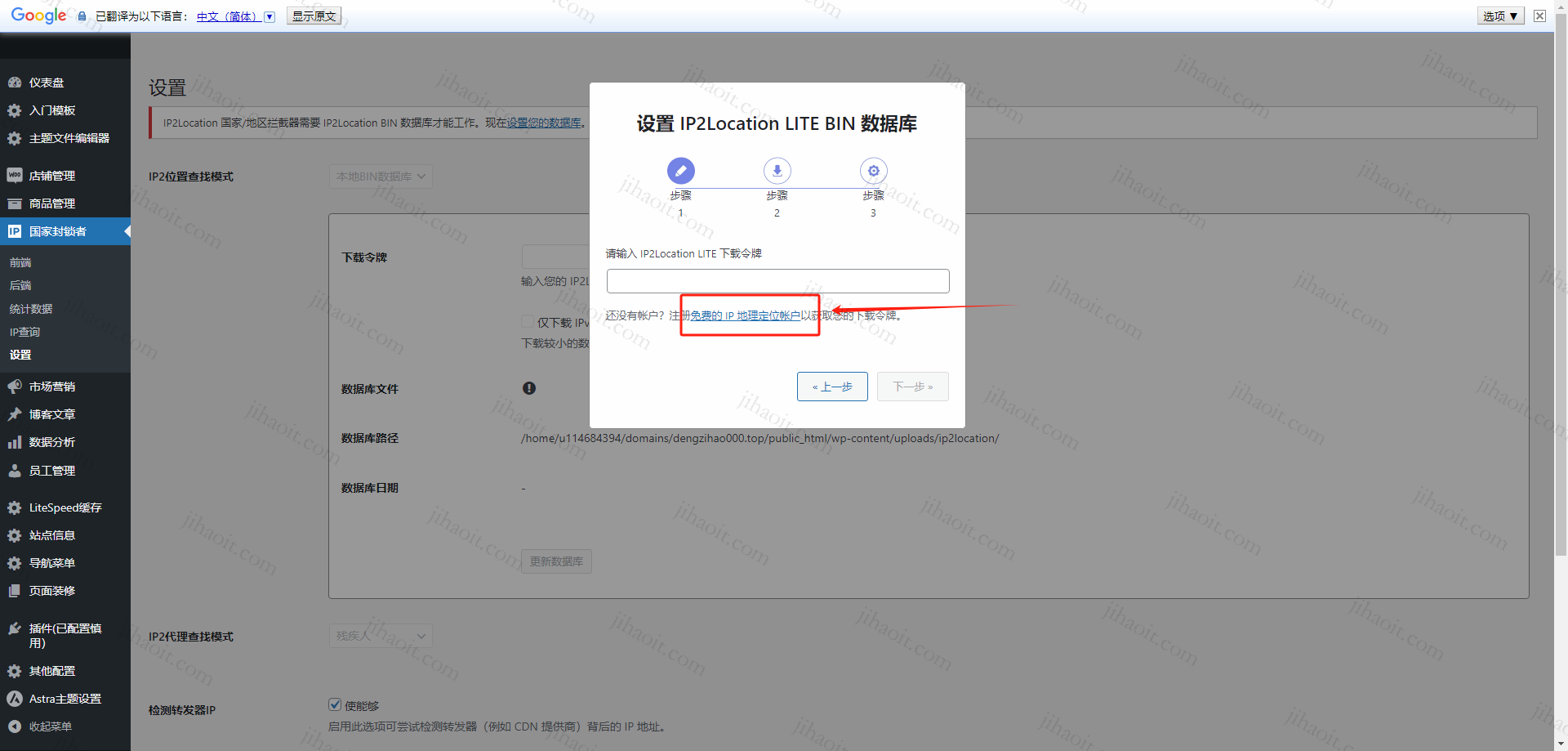The image size is (1568, 751).
Task: Click the 商品管理 menu label
Action: (52, 203)
